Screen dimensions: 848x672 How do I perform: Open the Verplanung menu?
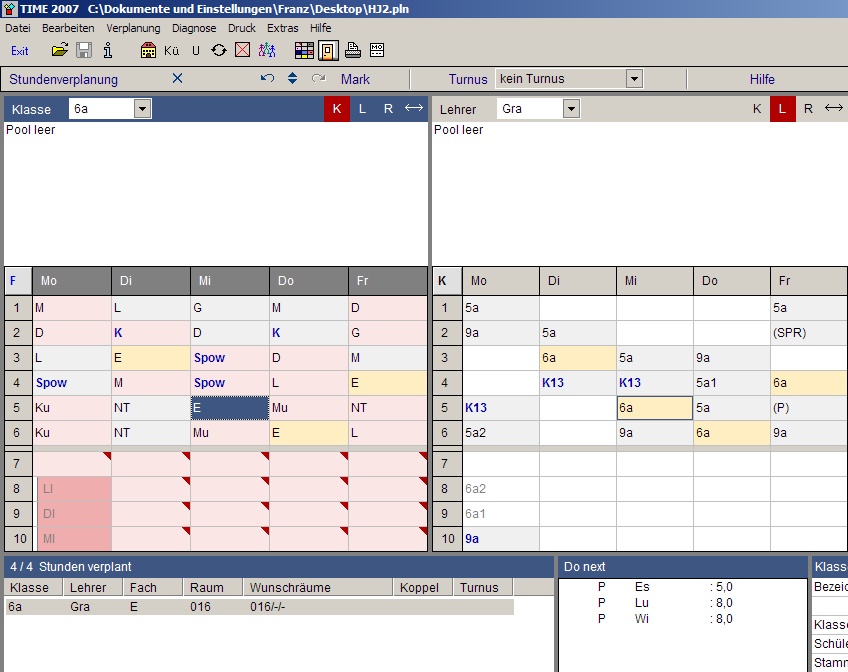pos(133,28)
